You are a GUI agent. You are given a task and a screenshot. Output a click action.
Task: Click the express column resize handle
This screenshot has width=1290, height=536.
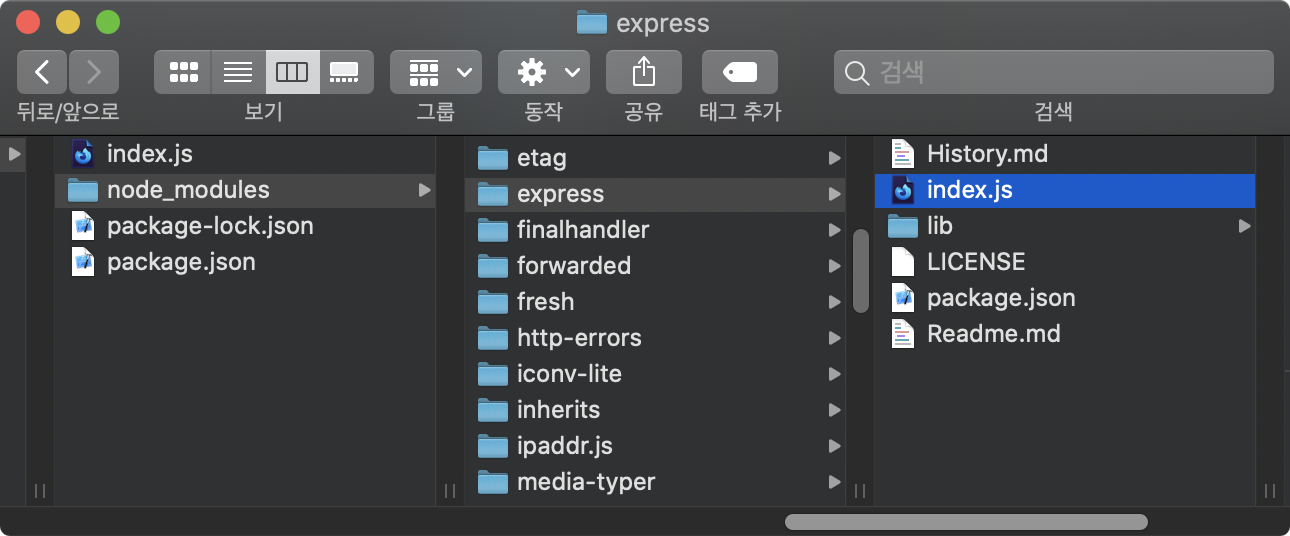1270,491
